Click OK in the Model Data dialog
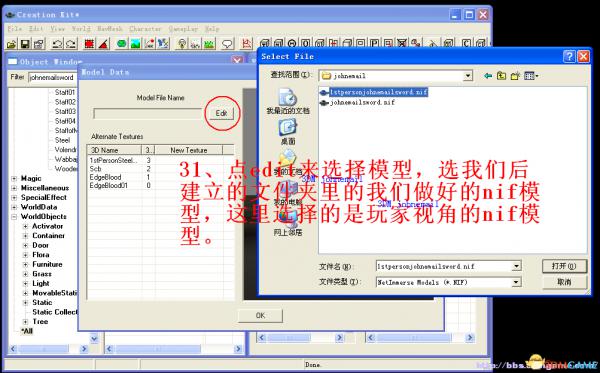The image size is (600, 373). pos(260,316)
